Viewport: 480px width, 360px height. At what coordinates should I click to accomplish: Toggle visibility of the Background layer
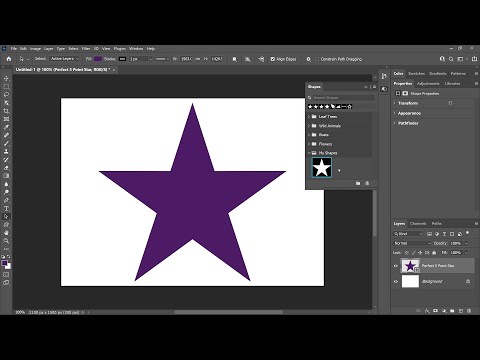click(x=396, y=281)
